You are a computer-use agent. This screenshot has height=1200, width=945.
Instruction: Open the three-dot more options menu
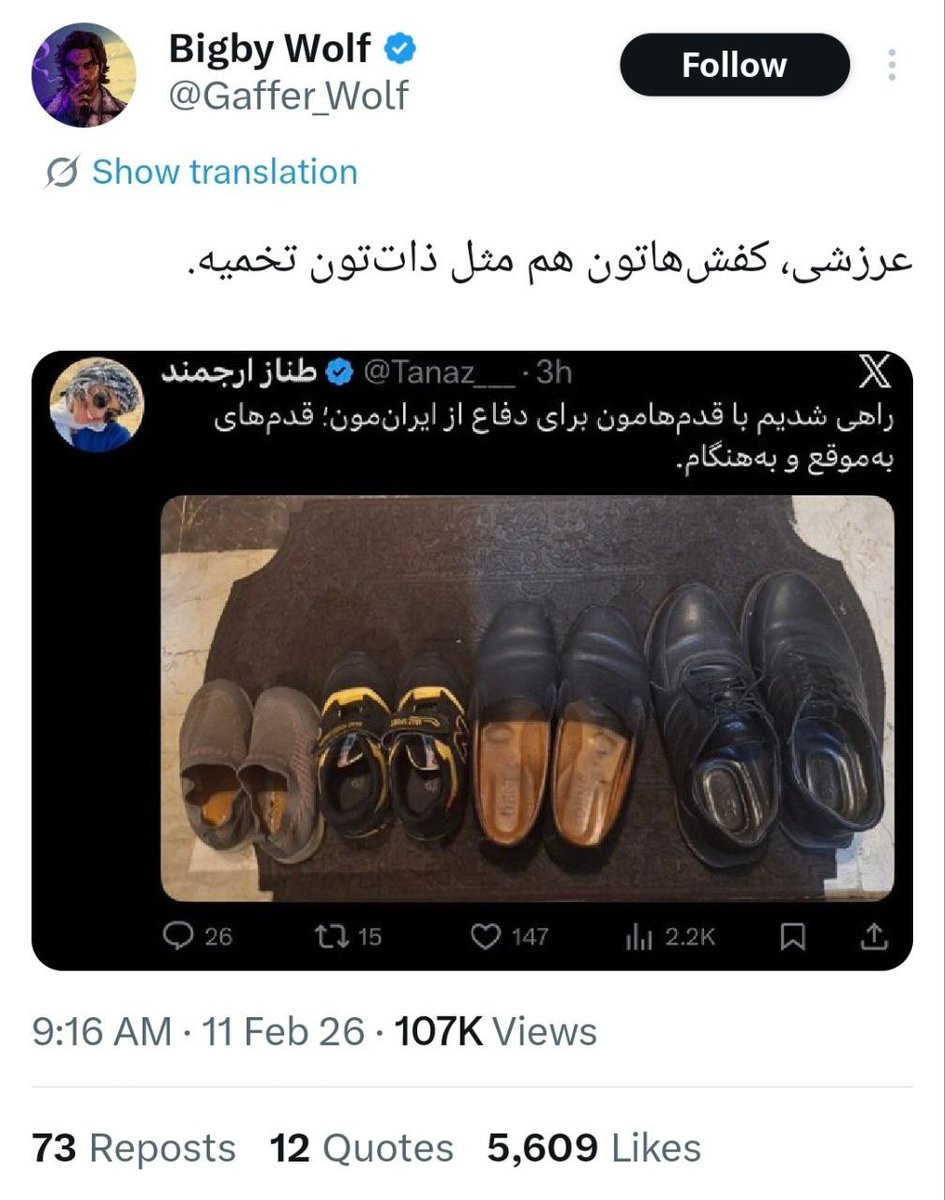click(891, 66)
